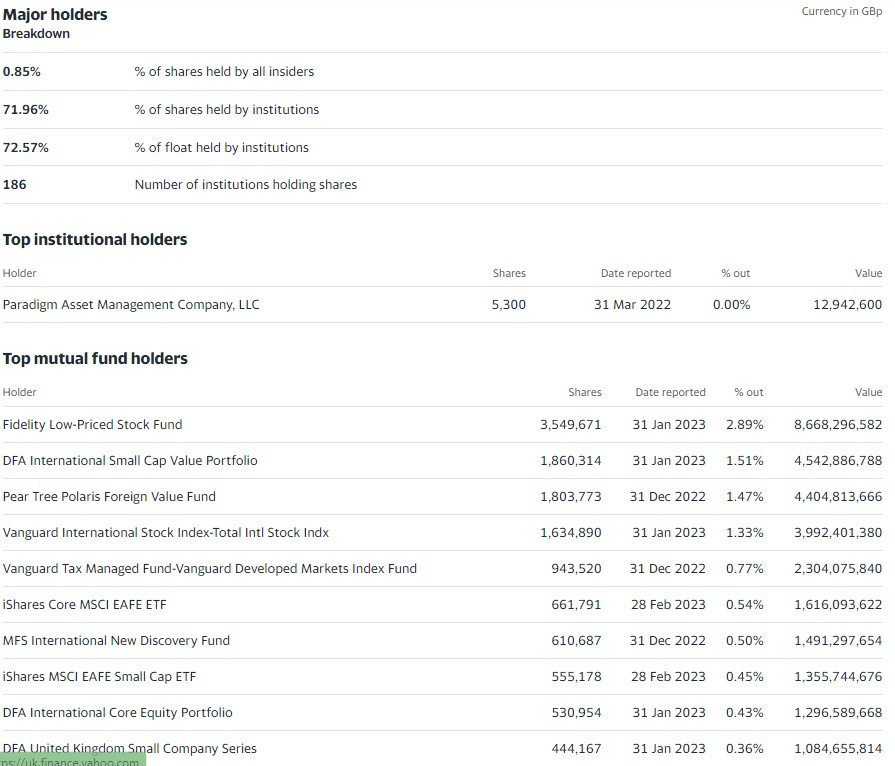The image size is (895, 766).
Task: Select the 610,687 shares cell
Action: pos(576,640)
